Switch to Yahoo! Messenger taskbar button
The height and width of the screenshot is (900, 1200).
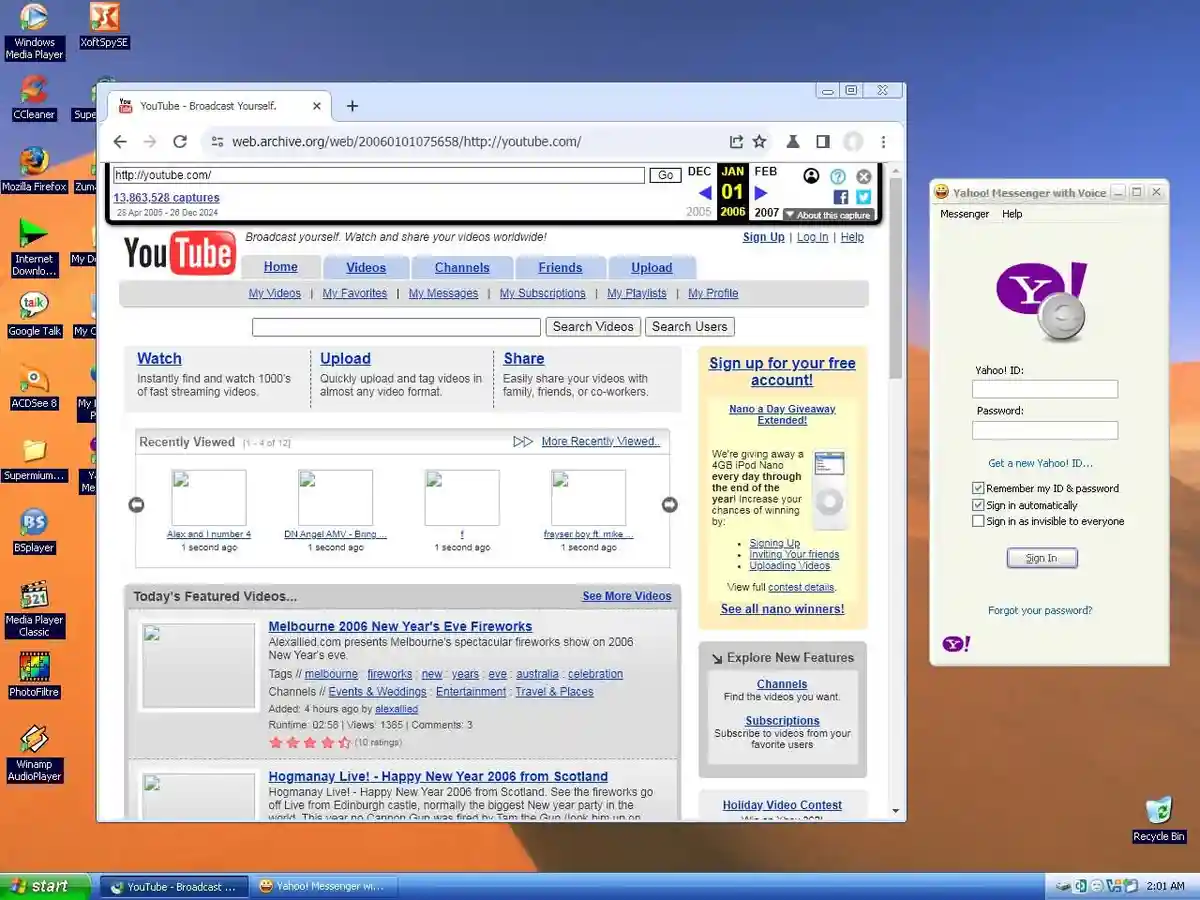tap(322, 886)
